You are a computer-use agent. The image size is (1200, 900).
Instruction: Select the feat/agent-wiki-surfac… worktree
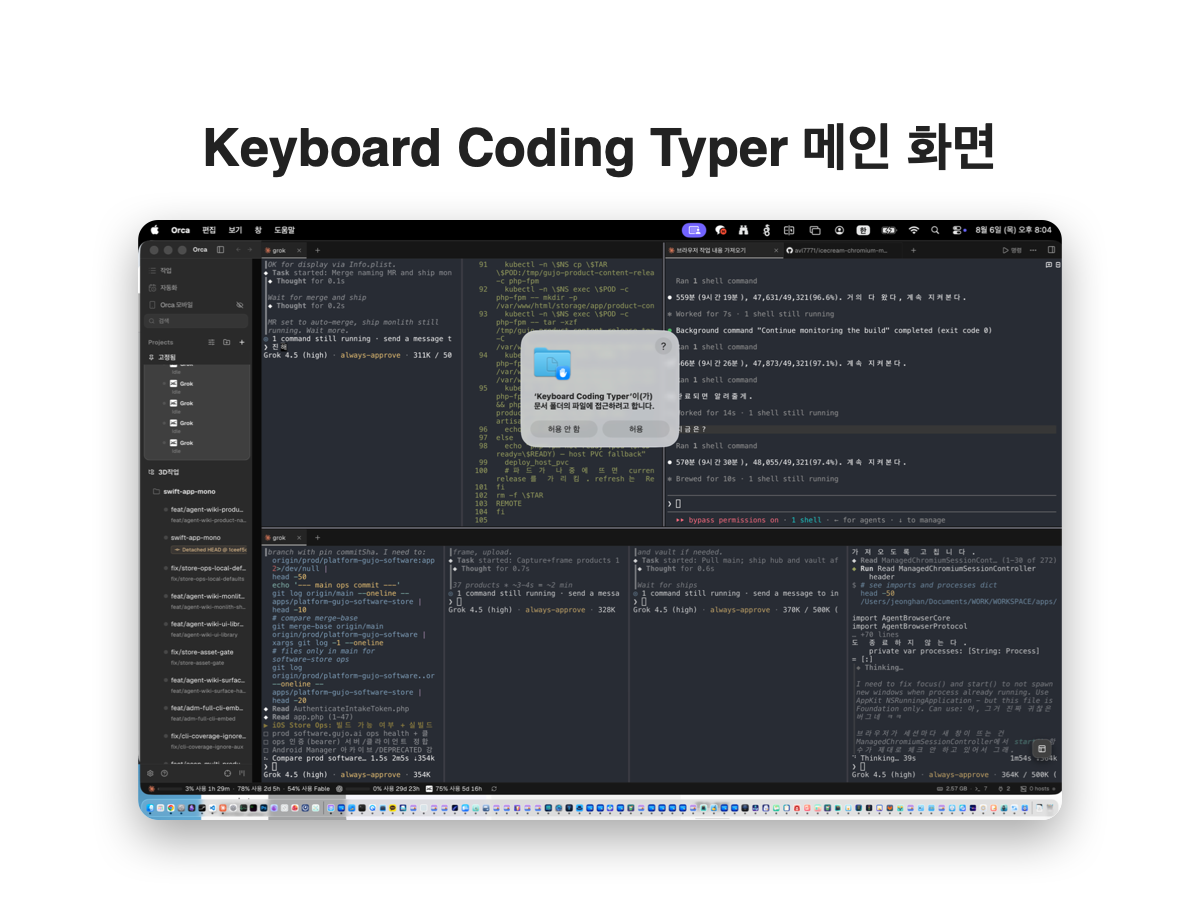205,684
